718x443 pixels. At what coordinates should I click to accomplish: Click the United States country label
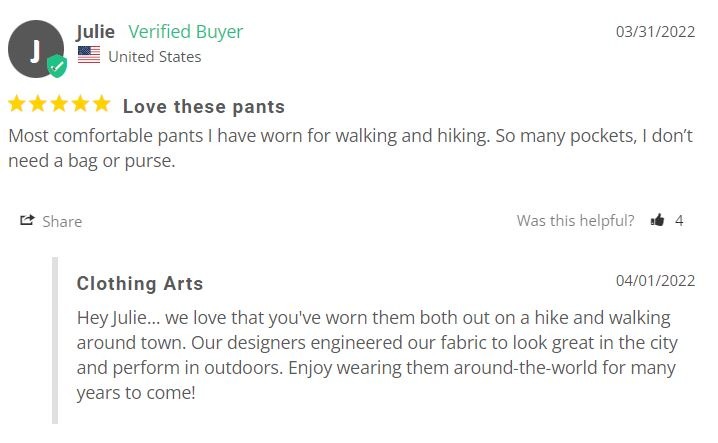pyautogui.click(x=155, y=57)
